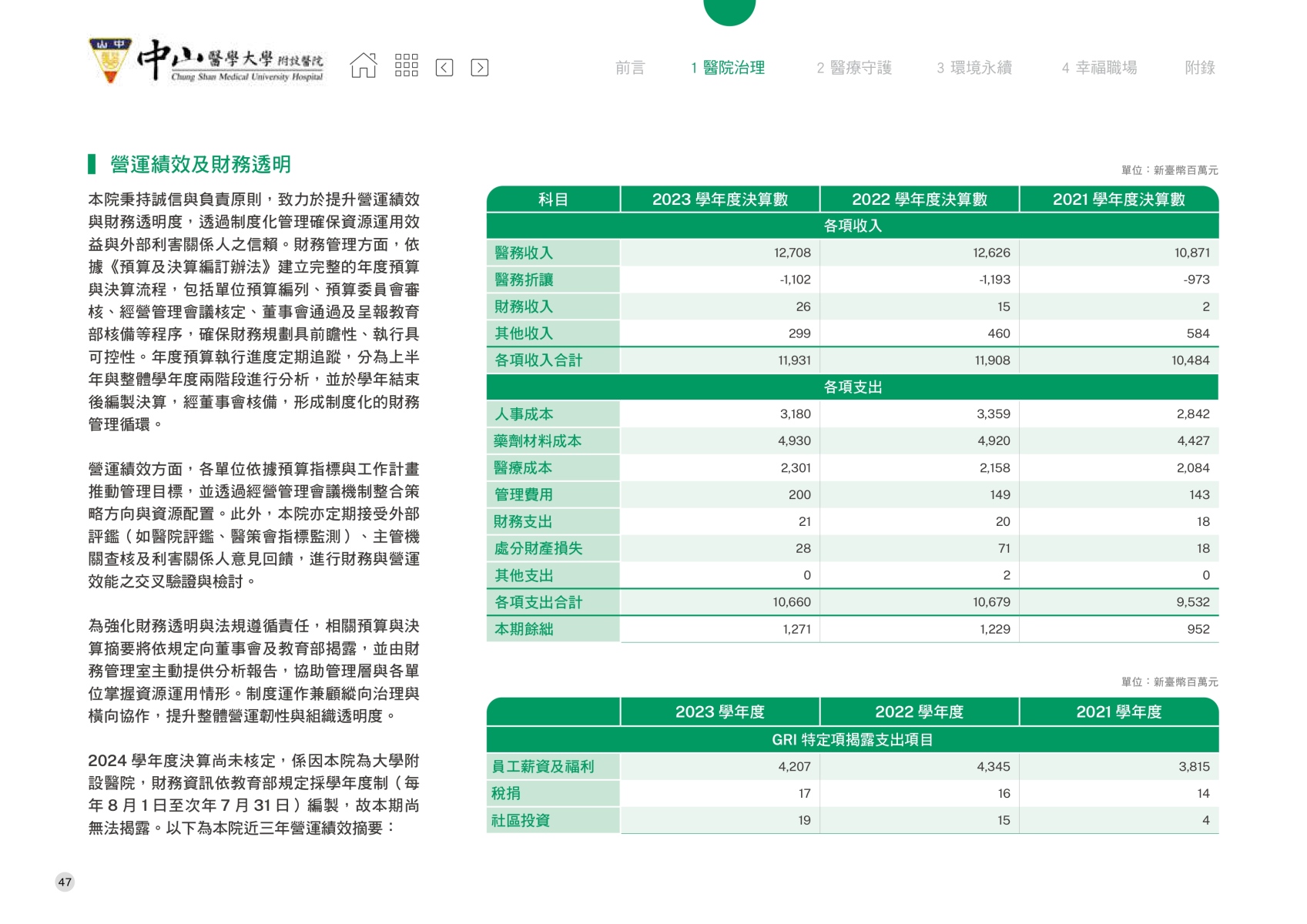
Task: Open the 前言 section tab
Action: (629, 68)
